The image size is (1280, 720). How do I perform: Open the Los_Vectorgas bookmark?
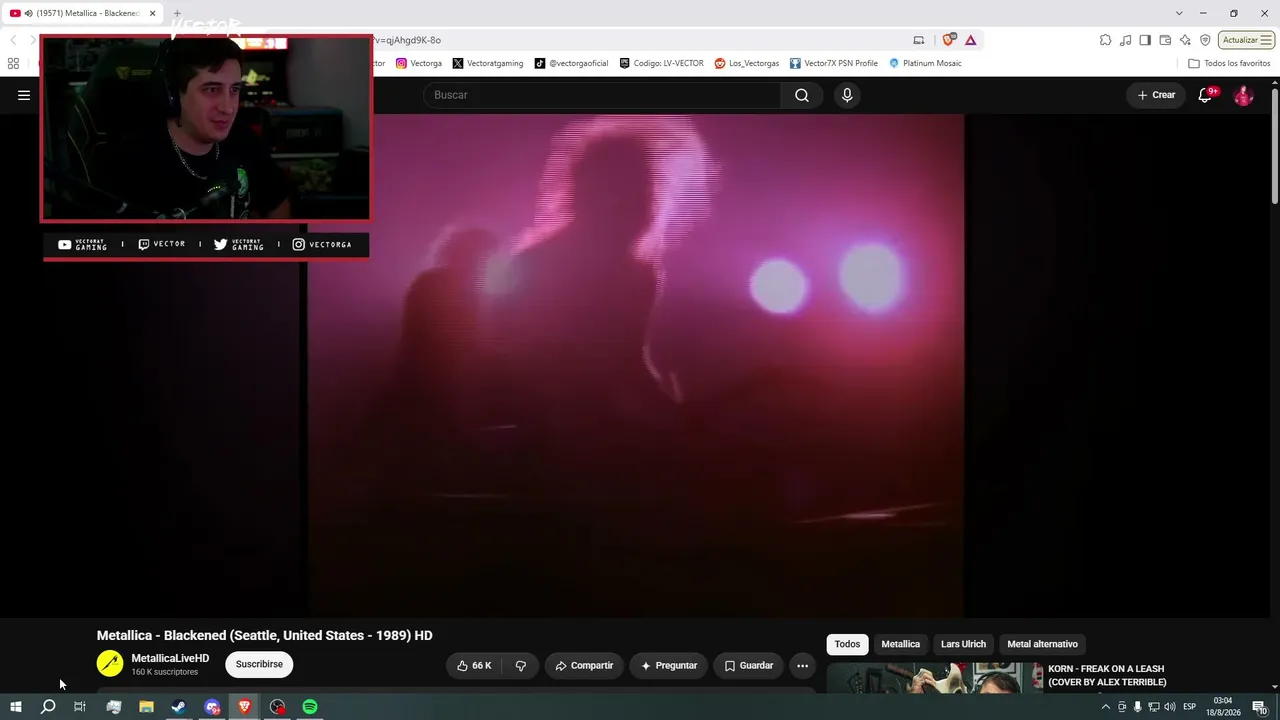pos(747,63)
